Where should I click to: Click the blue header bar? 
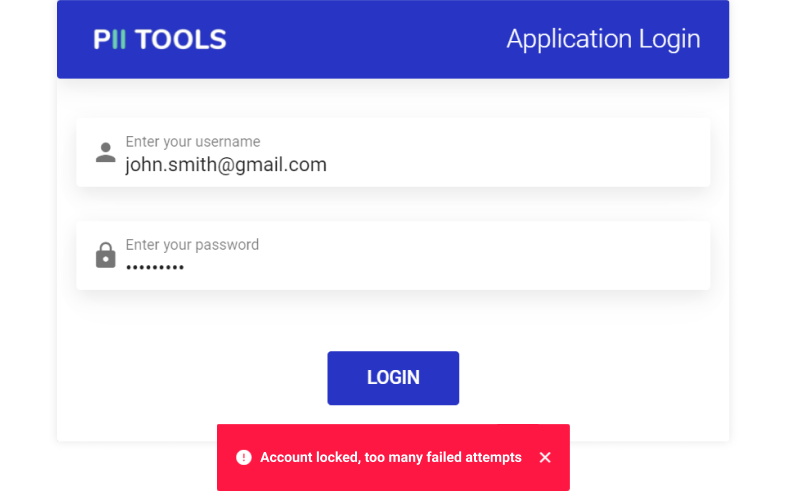[x=393, y=39]
